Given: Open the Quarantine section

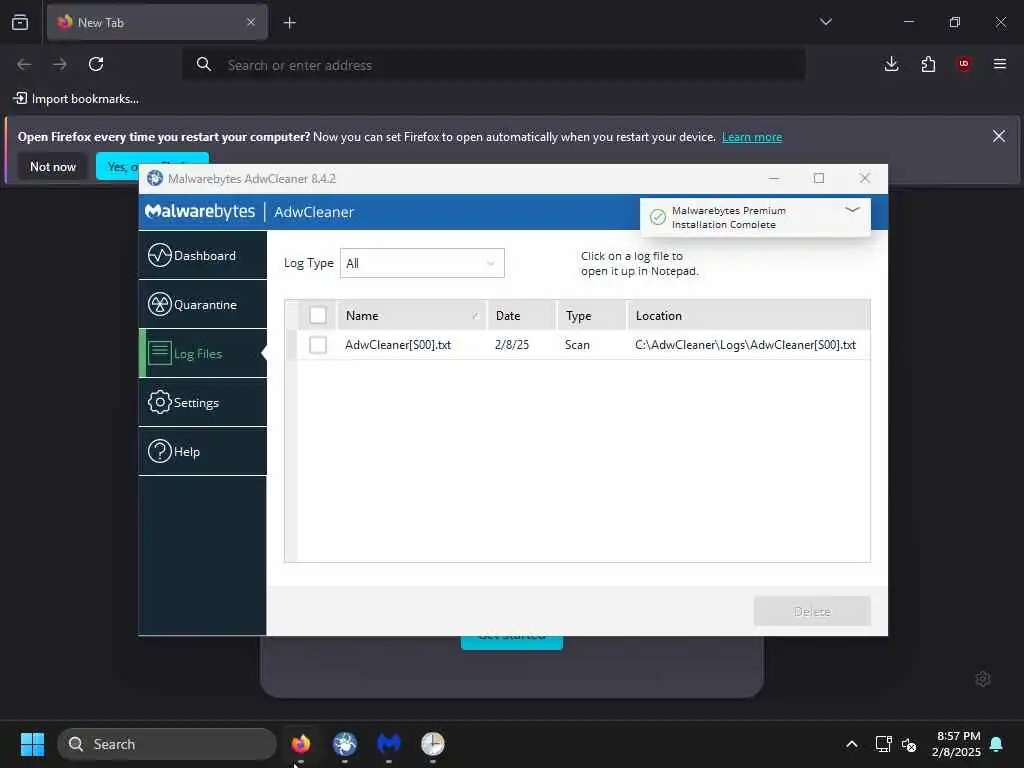Looking at the screenshot, I should pyautogui.click(x=202, y=304).
